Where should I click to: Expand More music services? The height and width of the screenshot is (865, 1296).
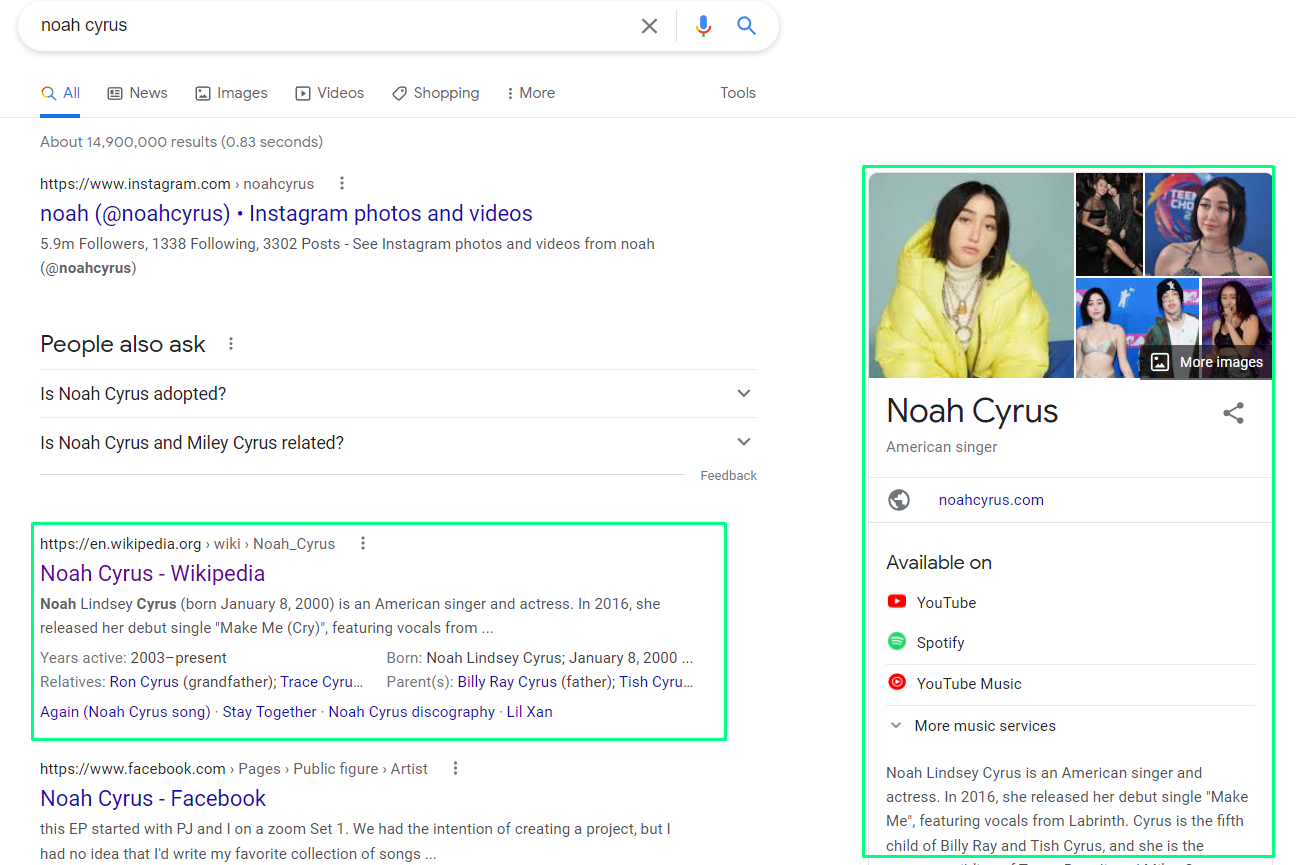971,726
